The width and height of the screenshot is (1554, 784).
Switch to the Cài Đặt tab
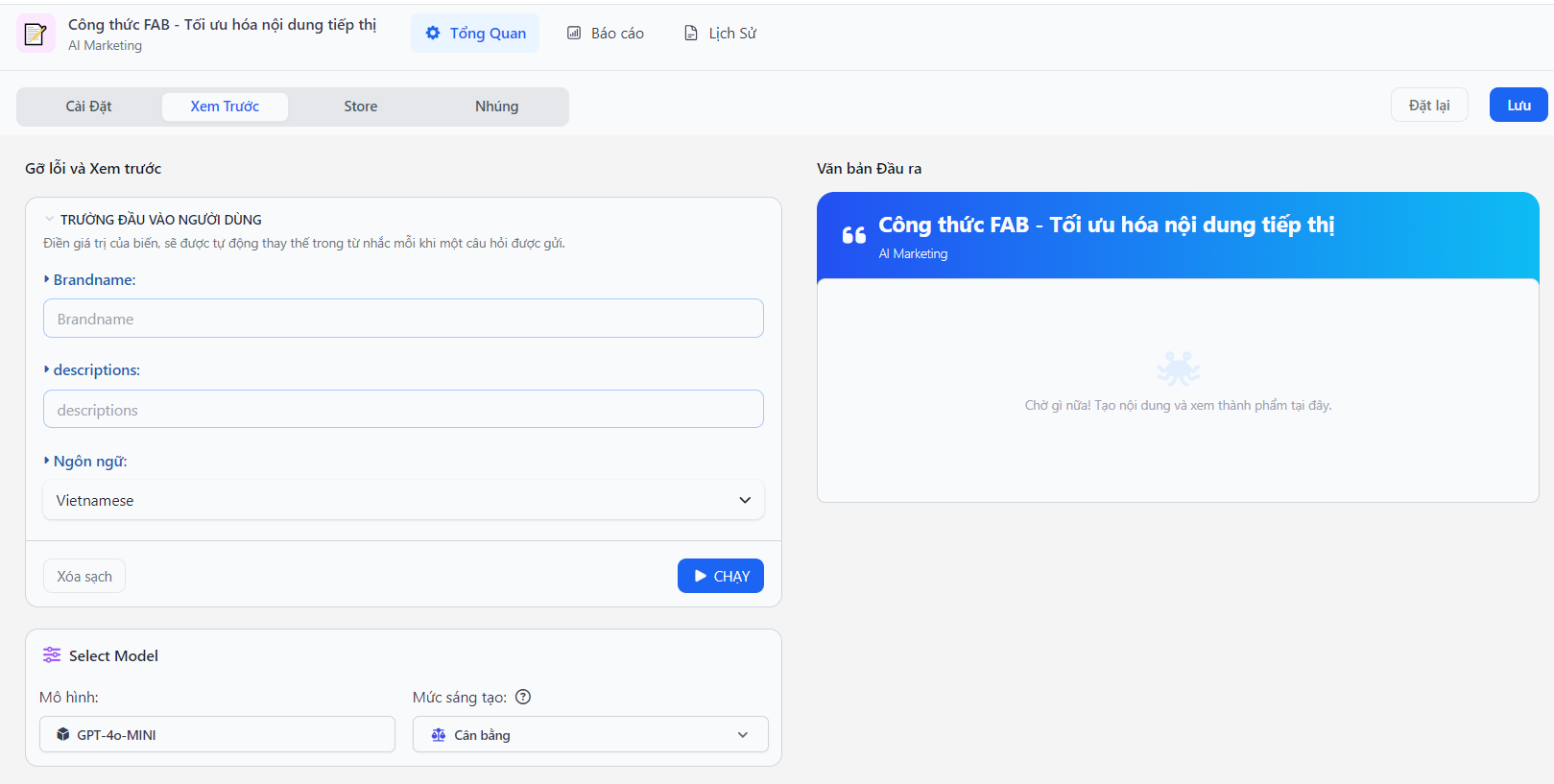(88, 107)
